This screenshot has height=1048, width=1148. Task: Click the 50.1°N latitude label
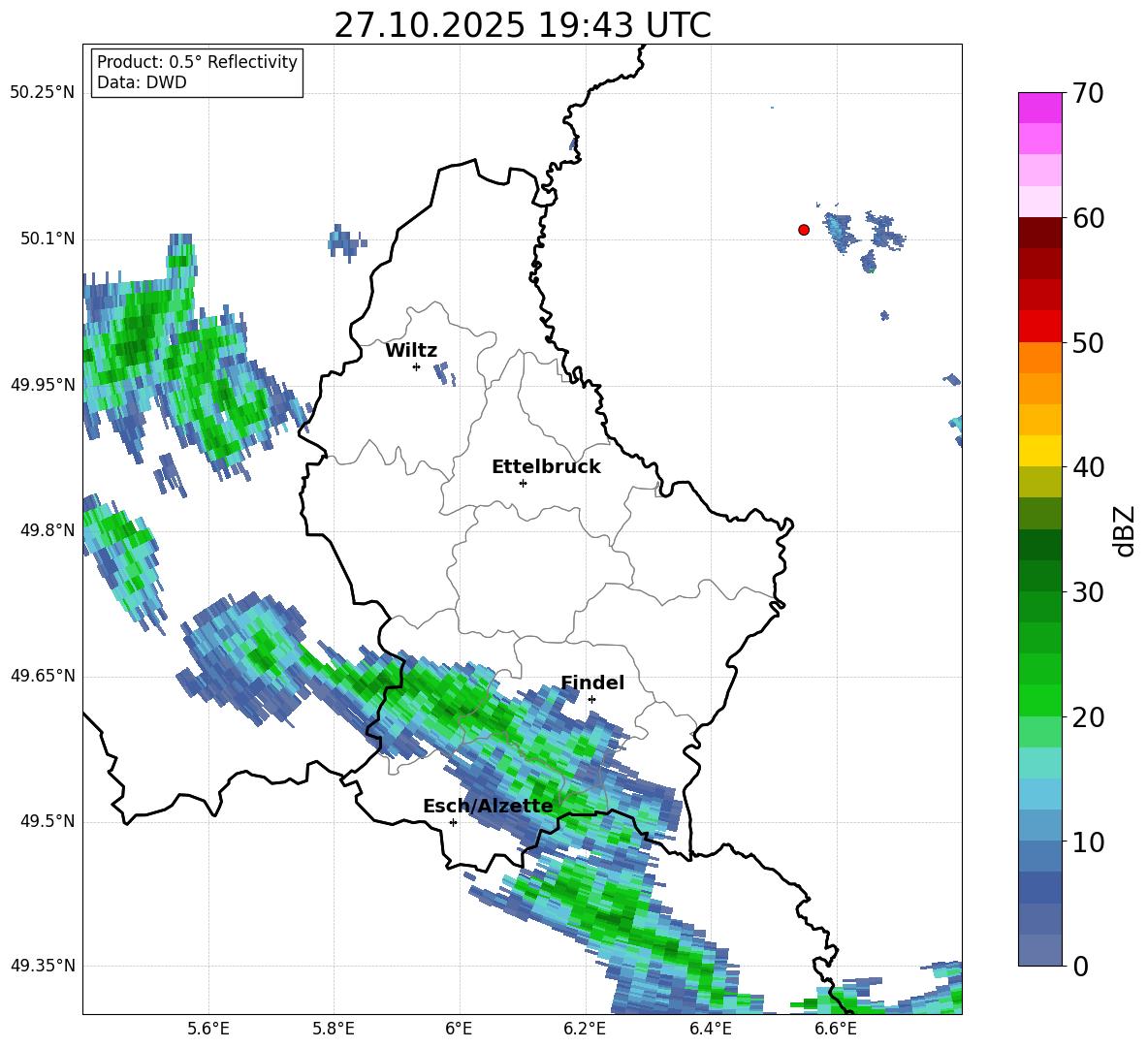click(48, 239)
